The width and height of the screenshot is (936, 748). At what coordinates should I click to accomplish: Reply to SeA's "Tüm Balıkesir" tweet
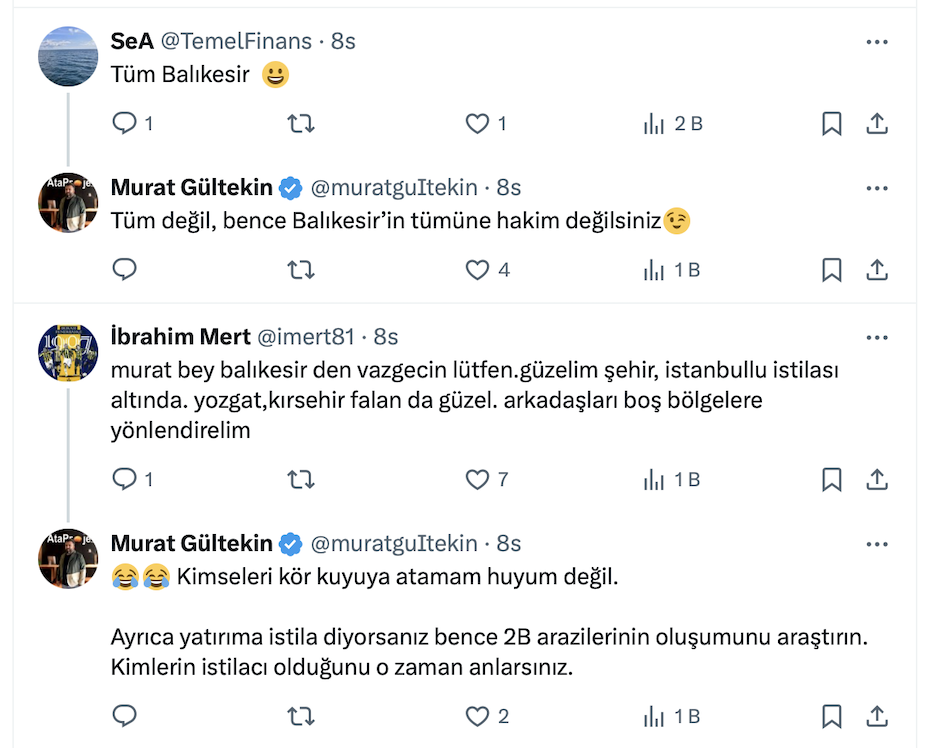point(125,124)
